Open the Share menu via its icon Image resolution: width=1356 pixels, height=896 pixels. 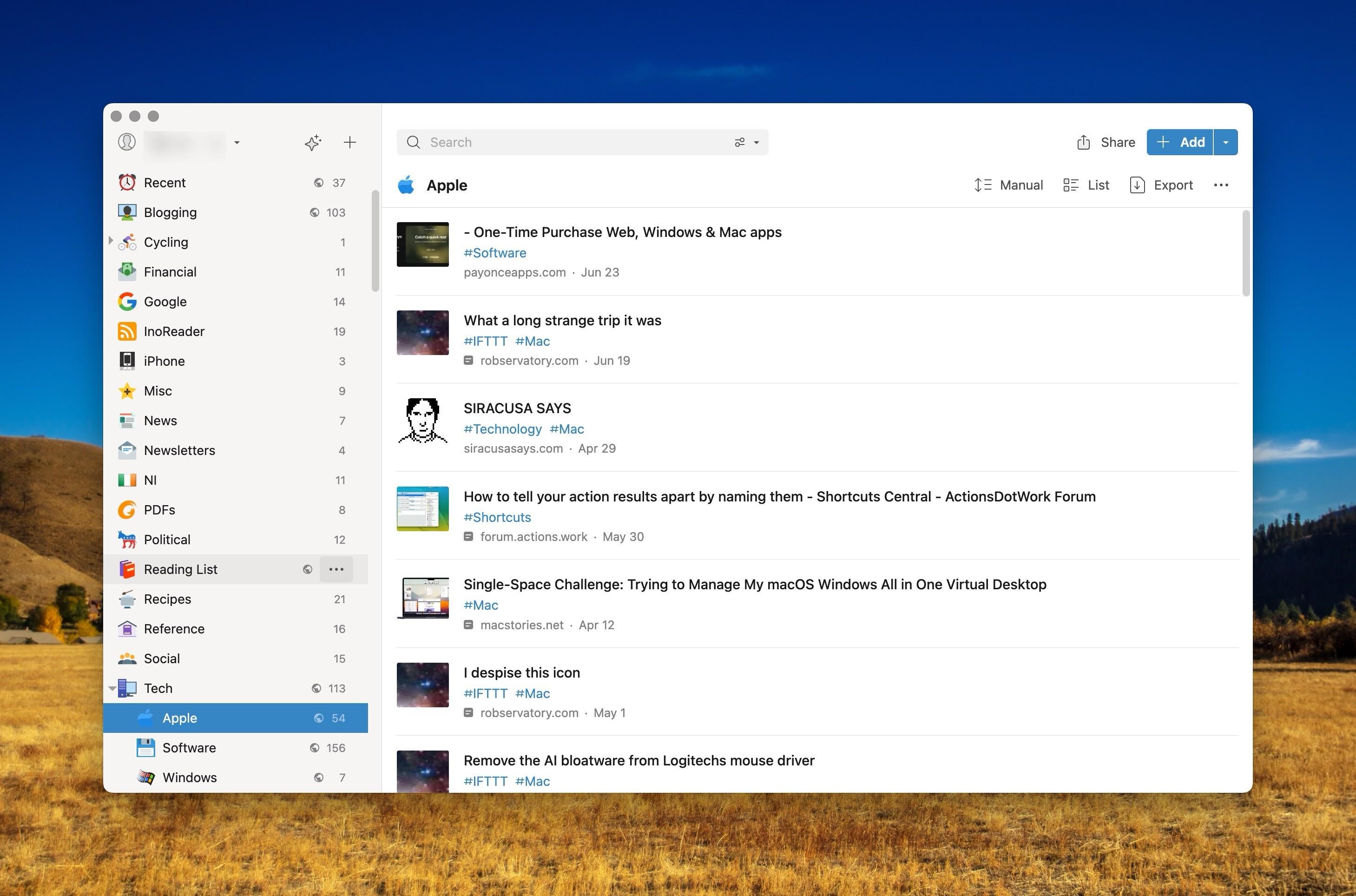pyautogui.click(x=1084, y=142)
